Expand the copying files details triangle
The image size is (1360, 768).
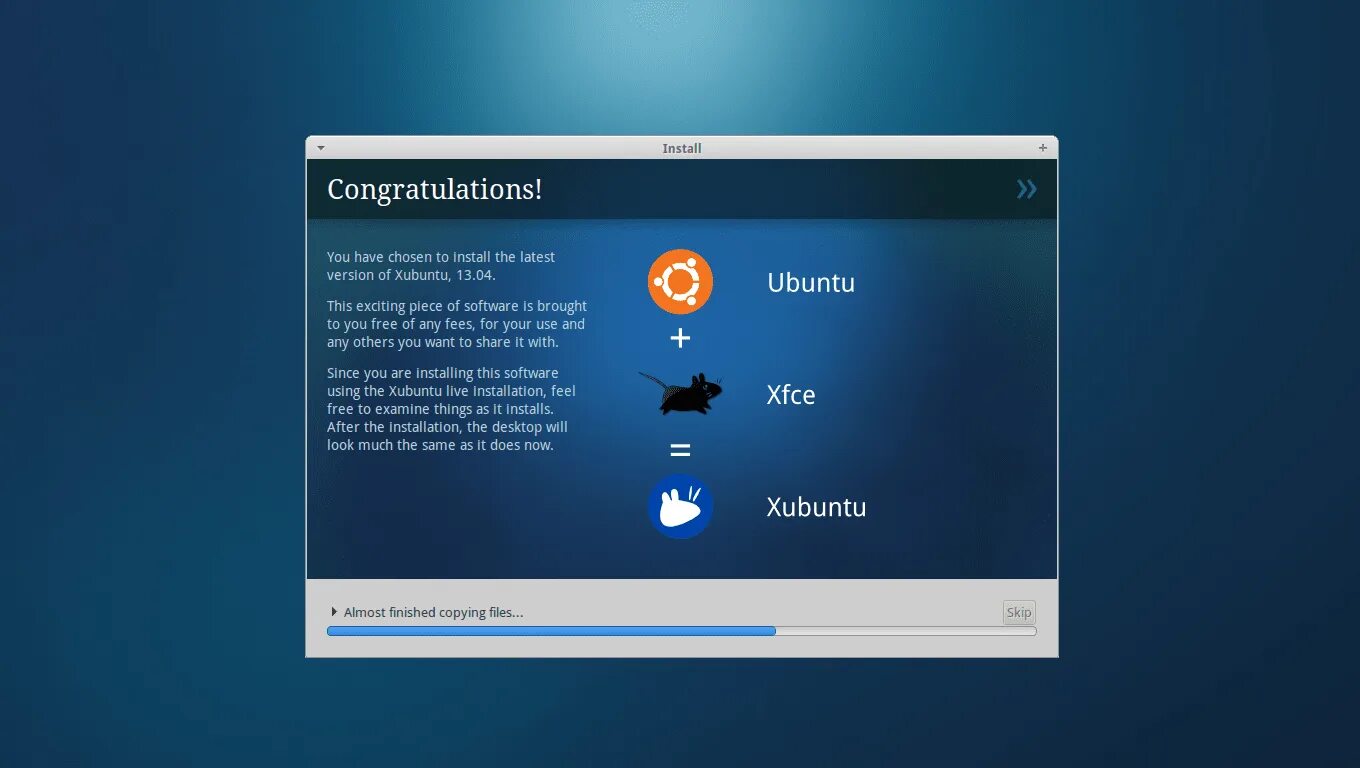pos(334,612)
